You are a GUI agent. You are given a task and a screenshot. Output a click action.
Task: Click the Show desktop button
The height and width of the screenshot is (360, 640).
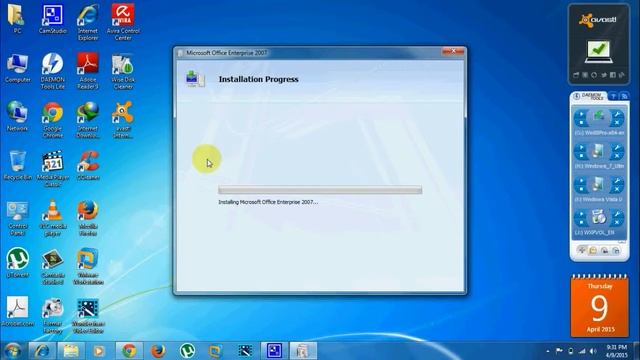tap(637, 351)
